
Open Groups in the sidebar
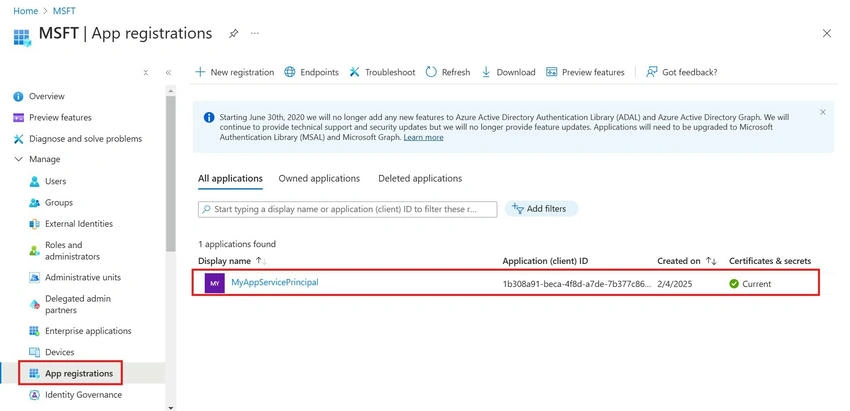pos(59,203)
